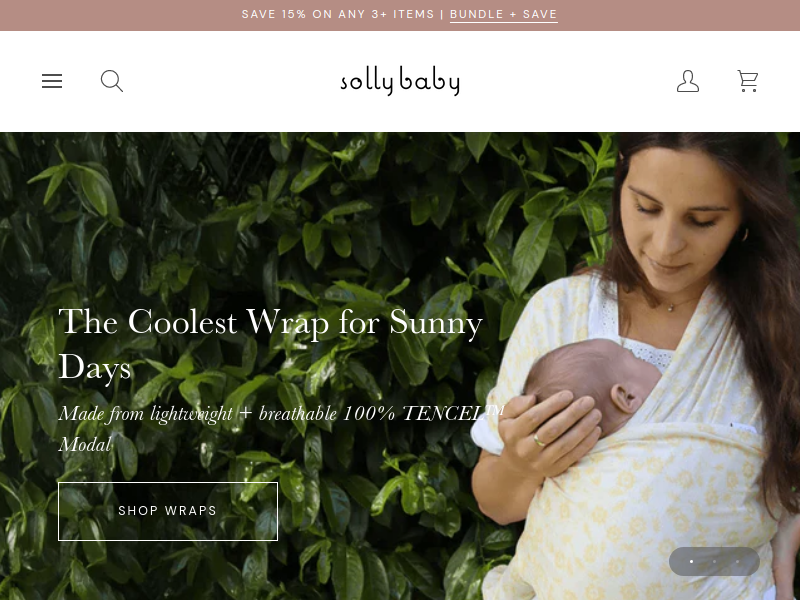View the shopping cart
Screen dimensions: 800x600
748,81
